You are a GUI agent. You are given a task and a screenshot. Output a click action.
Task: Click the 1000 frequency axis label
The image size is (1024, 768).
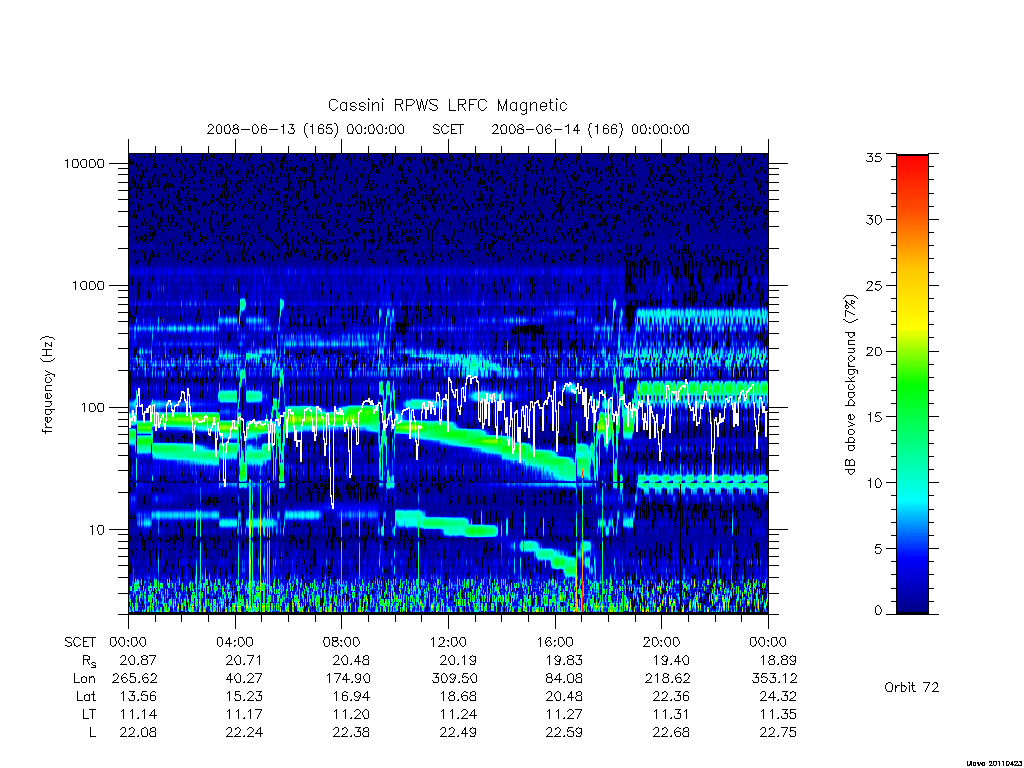coord(88,285)
